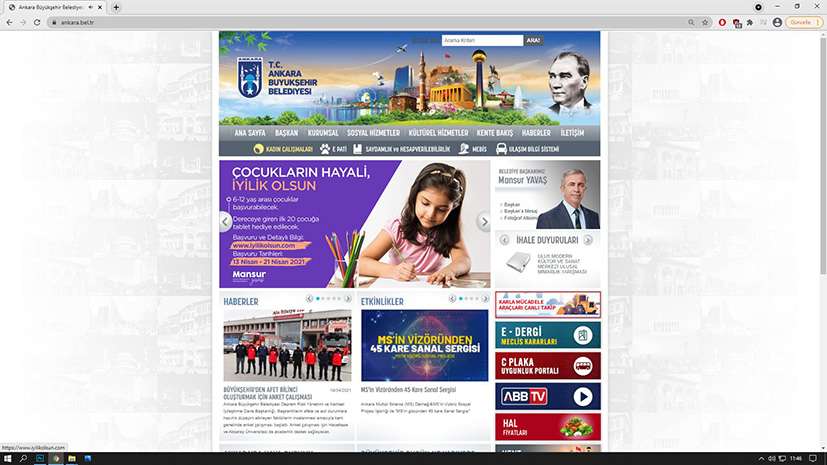827x465 pixels.
Task: Bookmark this page with the star icon
Action: pyautogui.click(x=705, y=22)
